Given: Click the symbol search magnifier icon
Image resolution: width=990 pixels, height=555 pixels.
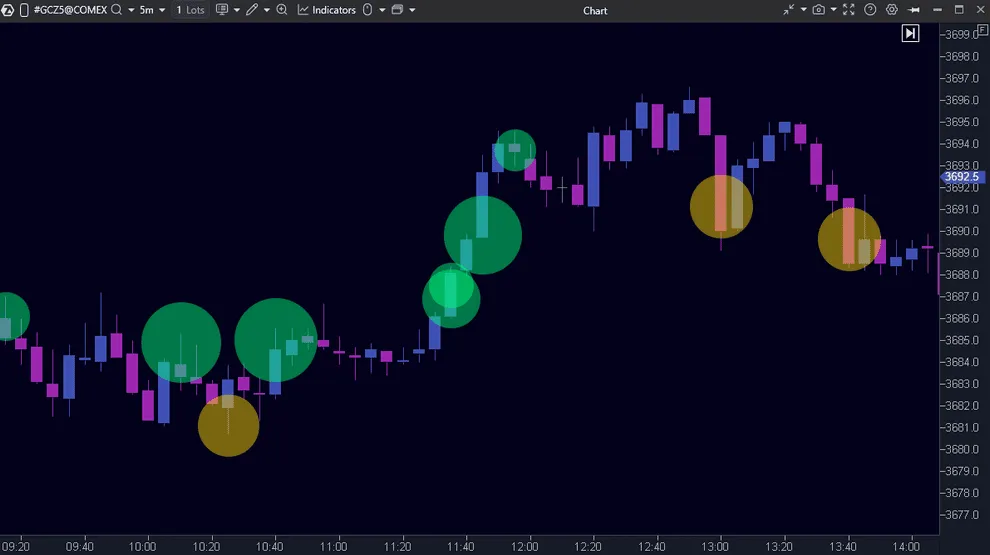Looking at the screenshot, I should point(117,10).
